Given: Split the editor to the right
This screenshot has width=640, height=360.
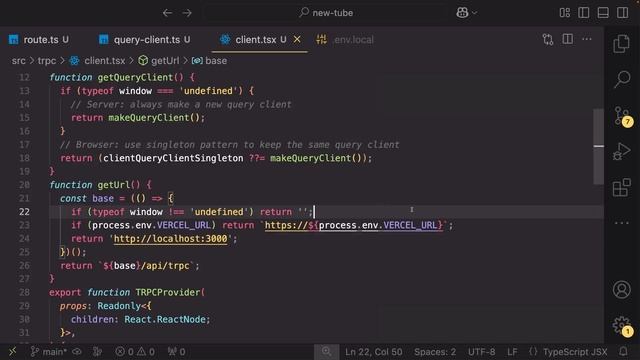Looking at the screenshot, I should pos(567,39).
